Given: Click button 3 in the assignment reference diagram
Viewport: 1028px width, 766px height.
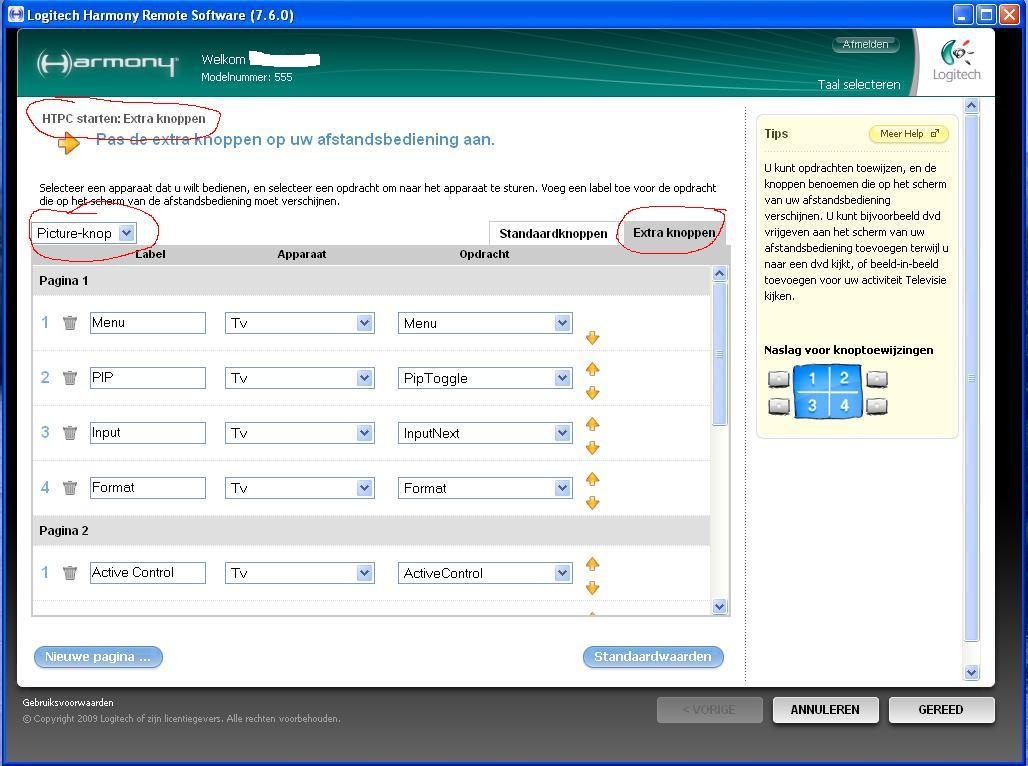Looking at the screenshot, I should click(811, 405).
